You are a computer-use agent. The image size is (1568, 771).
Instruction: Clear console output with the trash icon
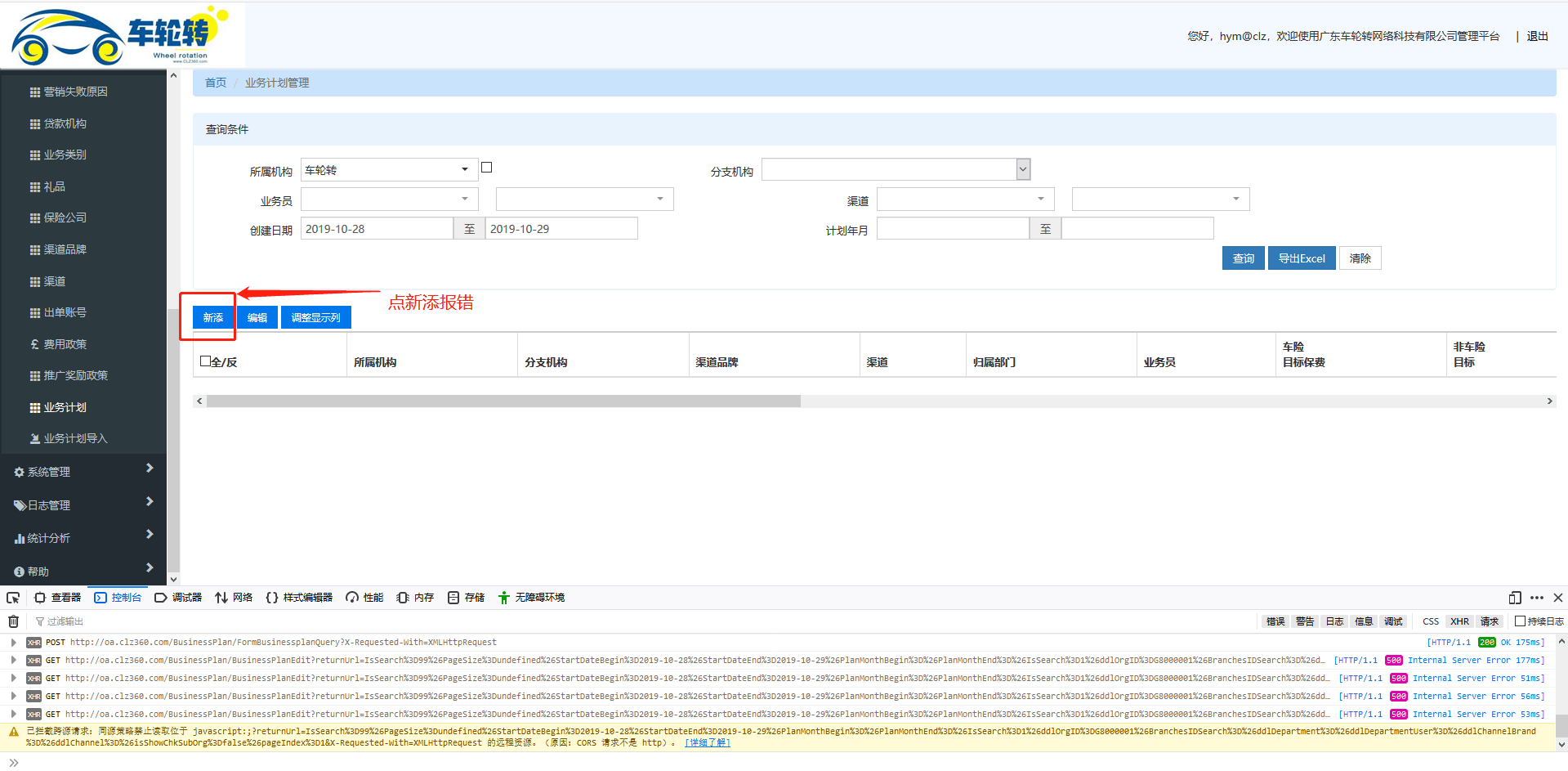coord(13,621)
